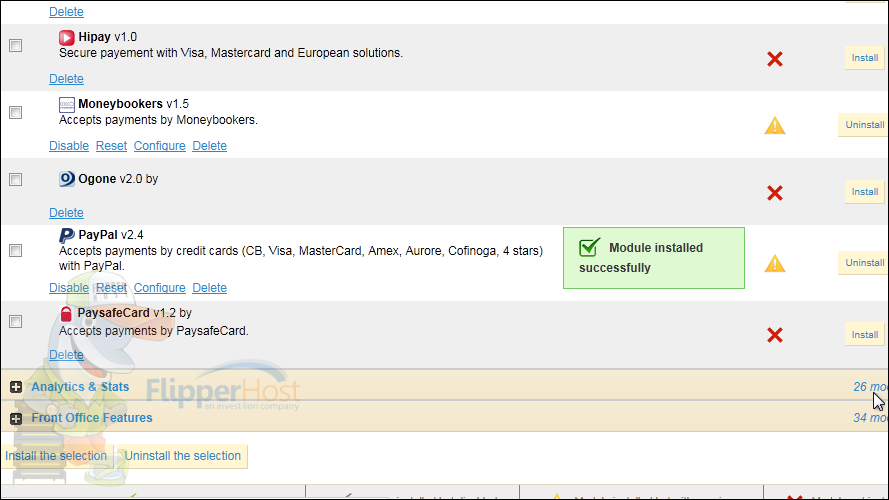Tick the PaysafeCard module checkbox
889x500 pixels.
pyautogui.click(x=16, y=321)
